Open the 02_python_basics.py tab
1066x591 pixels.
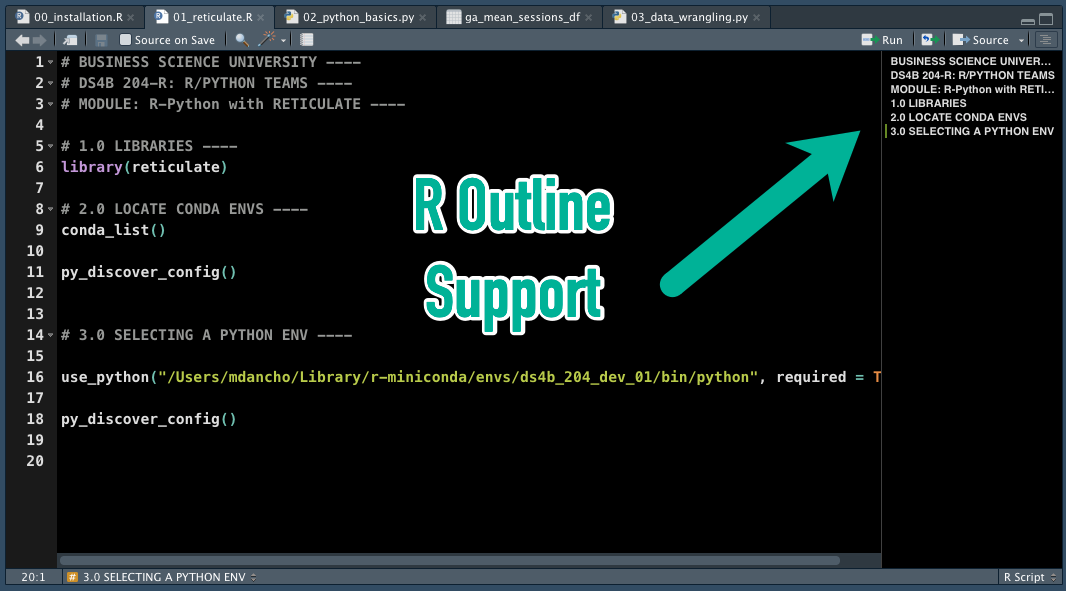tap(356, 17)
